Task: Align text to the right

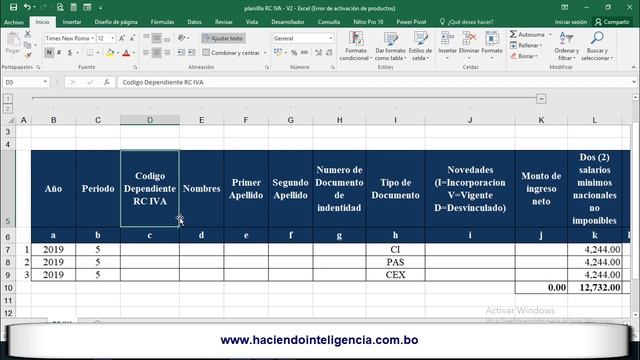Action: 167,53
